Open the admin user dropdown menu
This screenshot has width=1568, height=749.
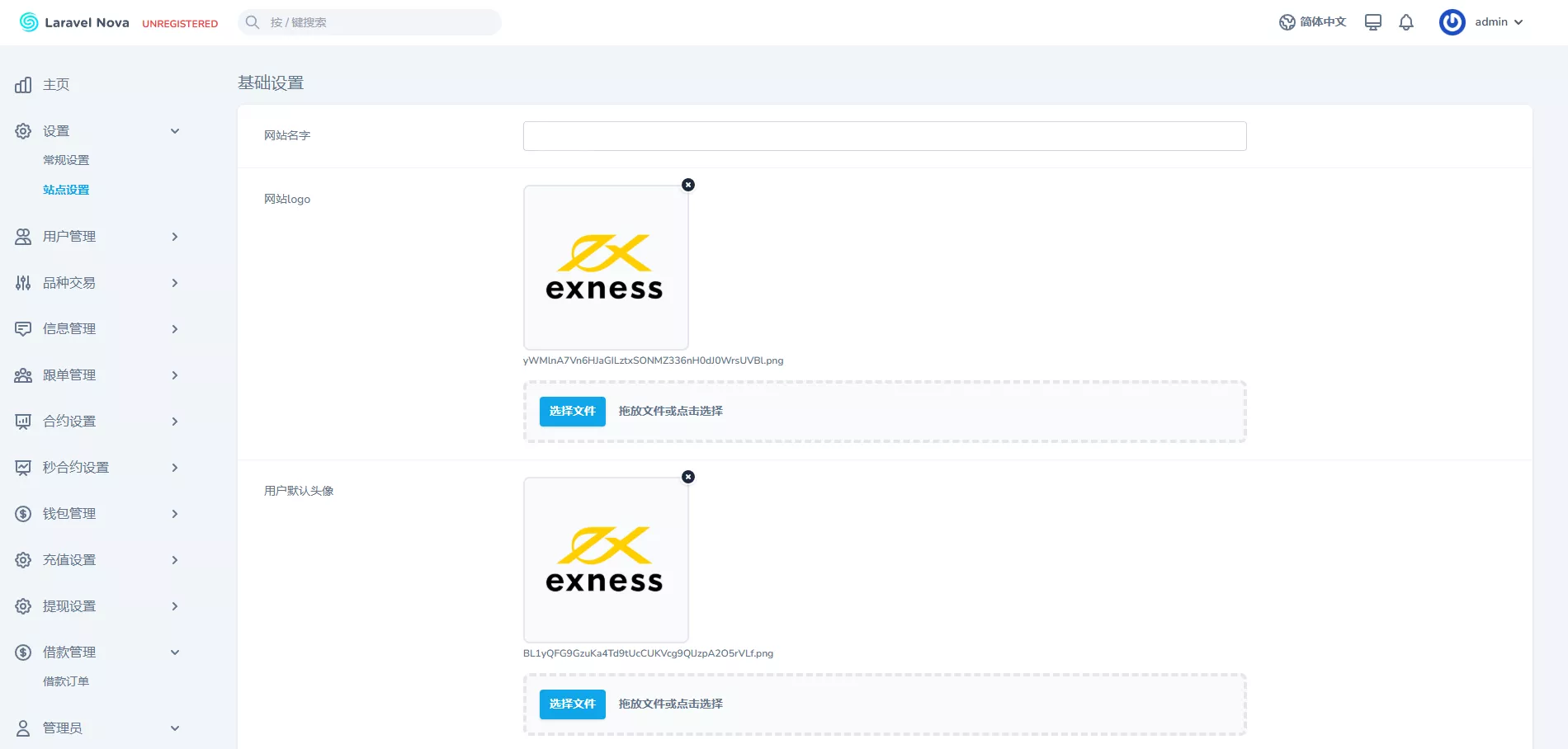coord(1481,22)
